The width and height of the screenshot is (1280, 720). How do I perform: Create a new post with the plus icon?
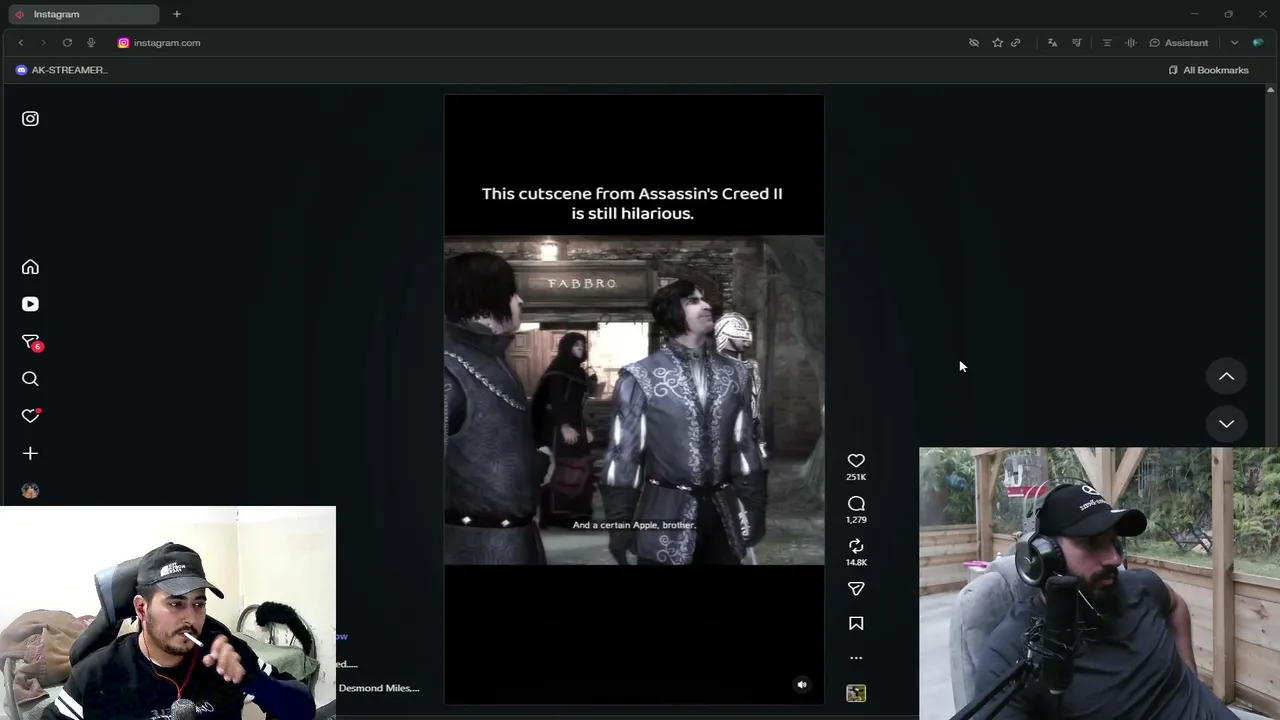point(30,453)
